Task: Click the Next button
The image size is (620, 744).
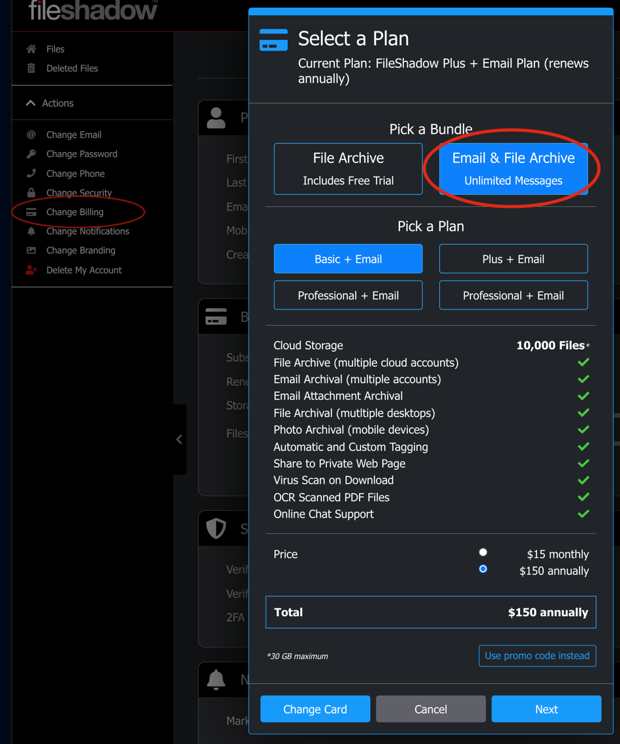Action: [546, 709]
